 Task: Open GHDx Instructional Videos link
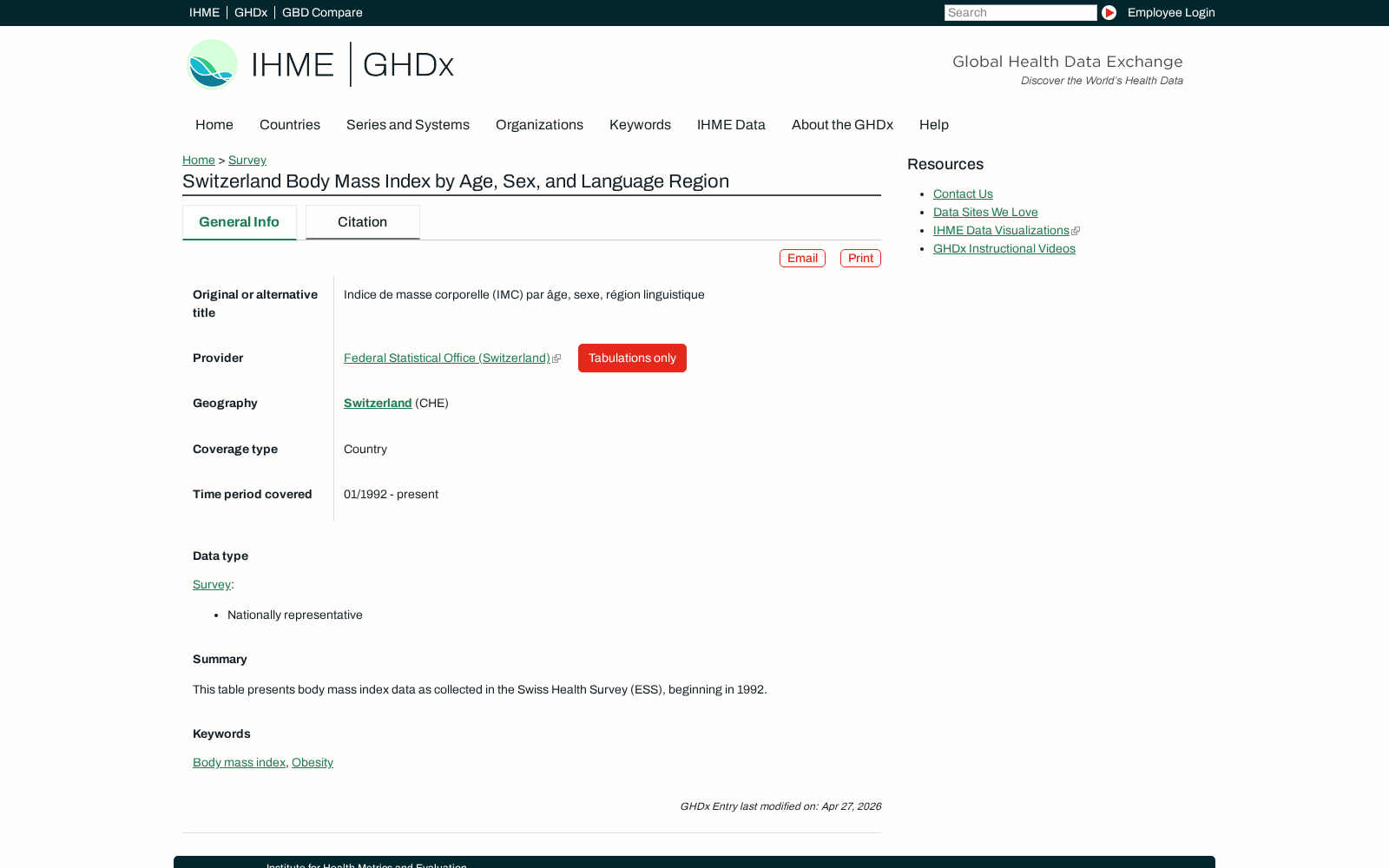1004,248
